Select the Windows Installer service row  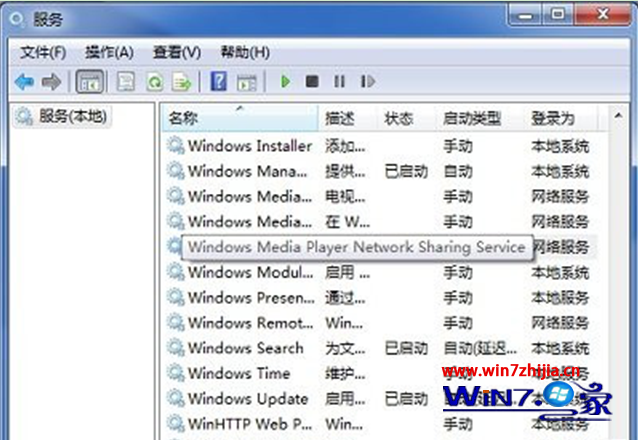pyautogui.click(x=380, y=146)
